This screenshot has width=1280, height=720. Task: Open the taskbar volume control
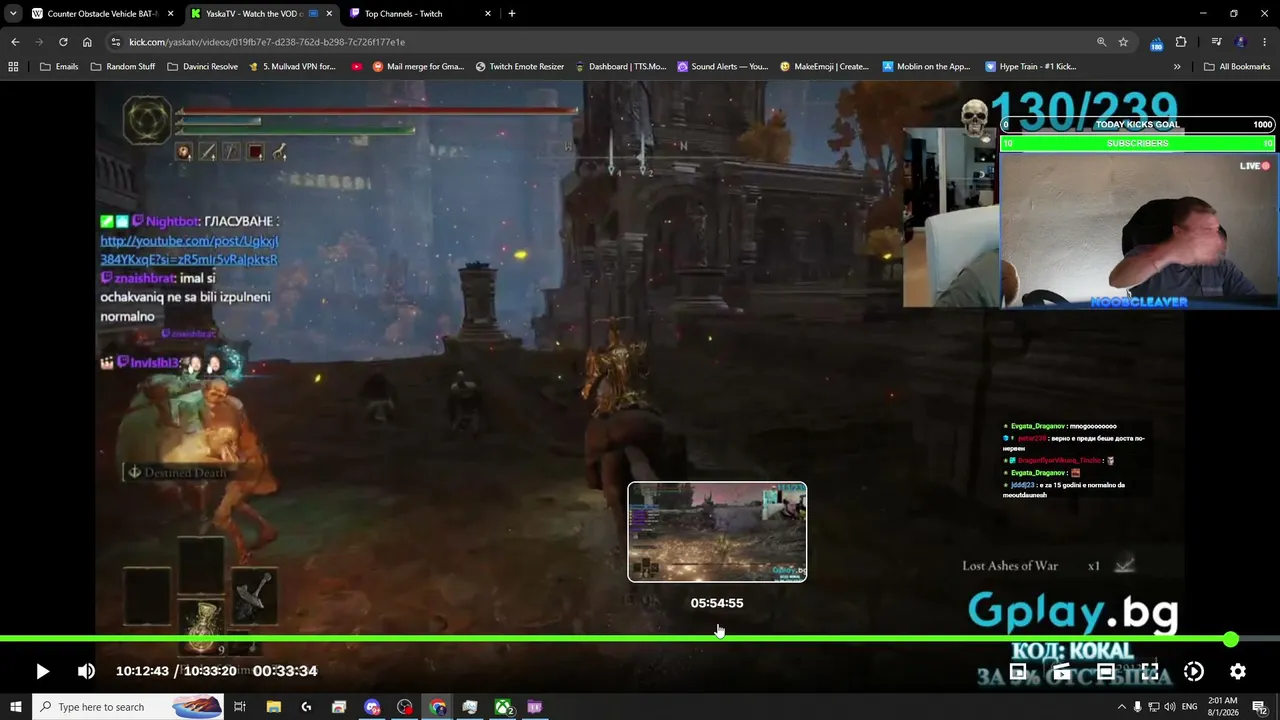(x=1170, y=707)
